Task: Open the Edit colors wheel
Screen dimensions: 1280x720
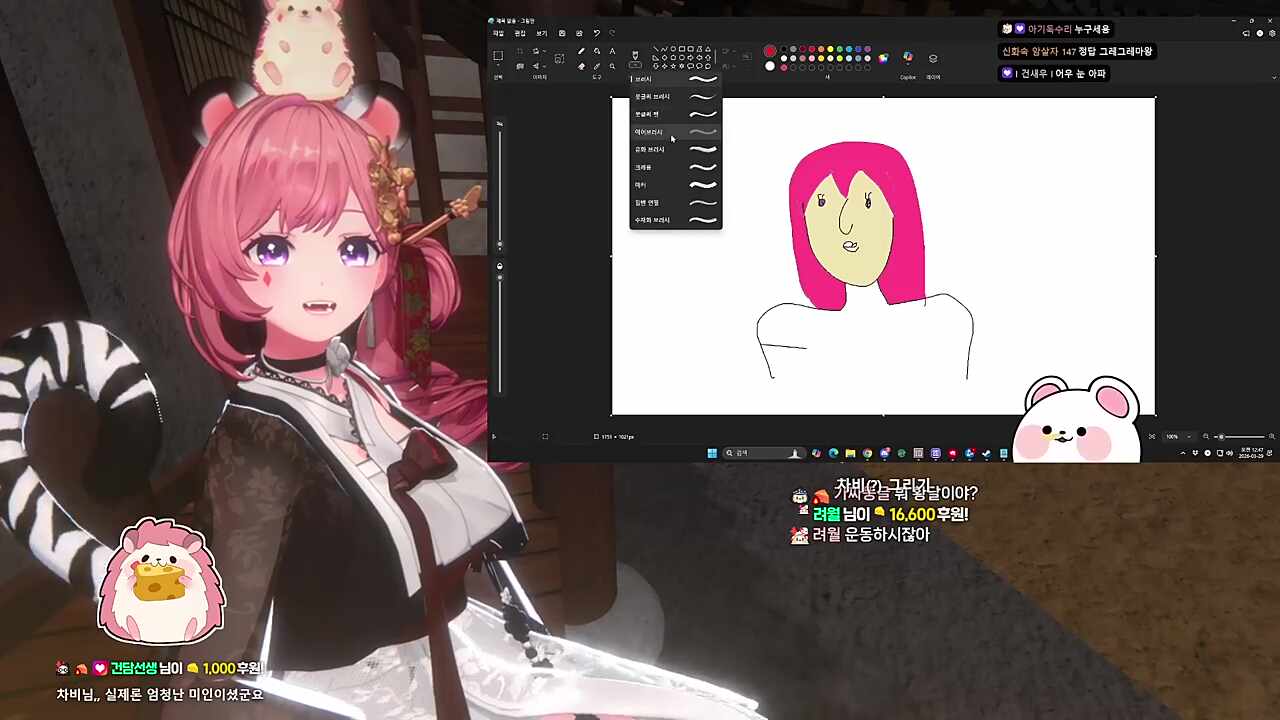Action: [883, 58]
